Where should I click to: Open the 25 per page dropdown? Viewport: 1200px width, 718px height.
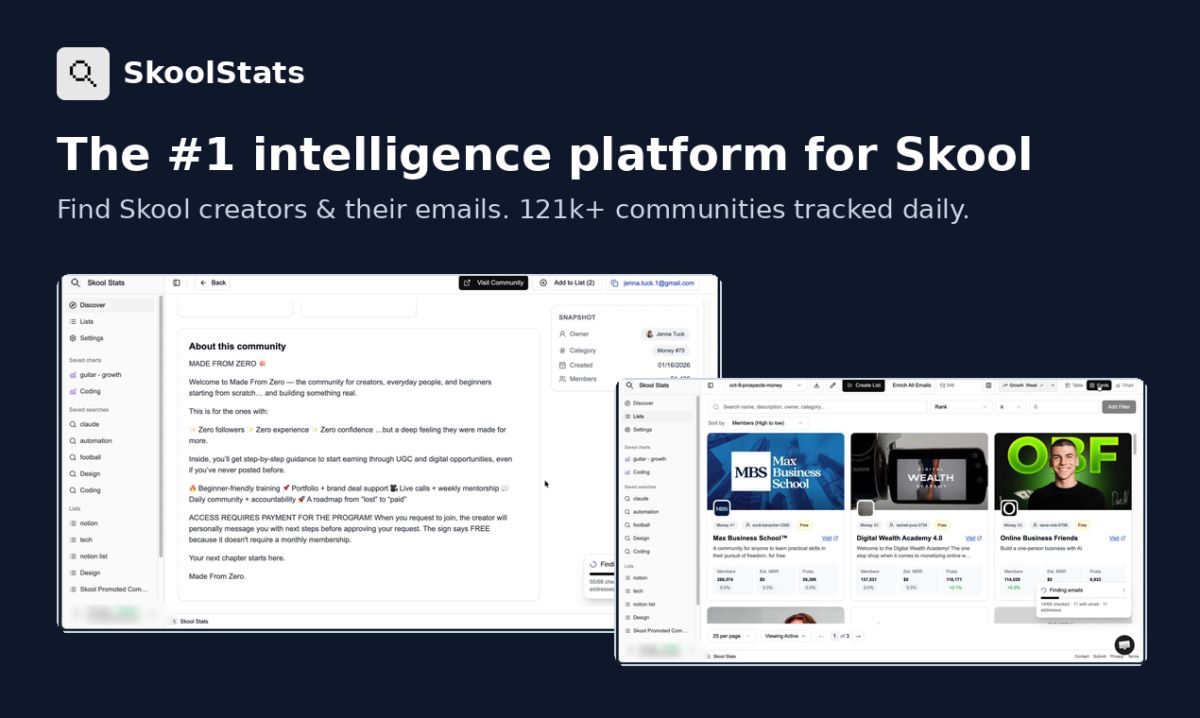point(731,636)
